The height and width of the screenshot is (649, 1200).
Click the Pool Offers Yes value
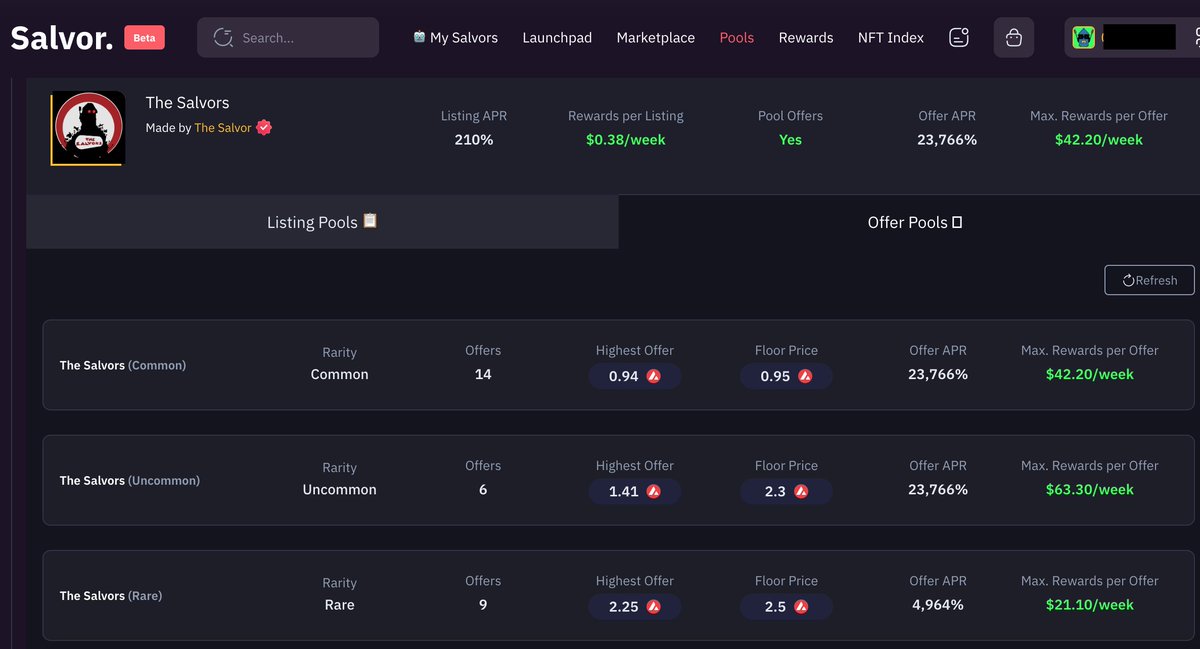click(x=790, y=139)
